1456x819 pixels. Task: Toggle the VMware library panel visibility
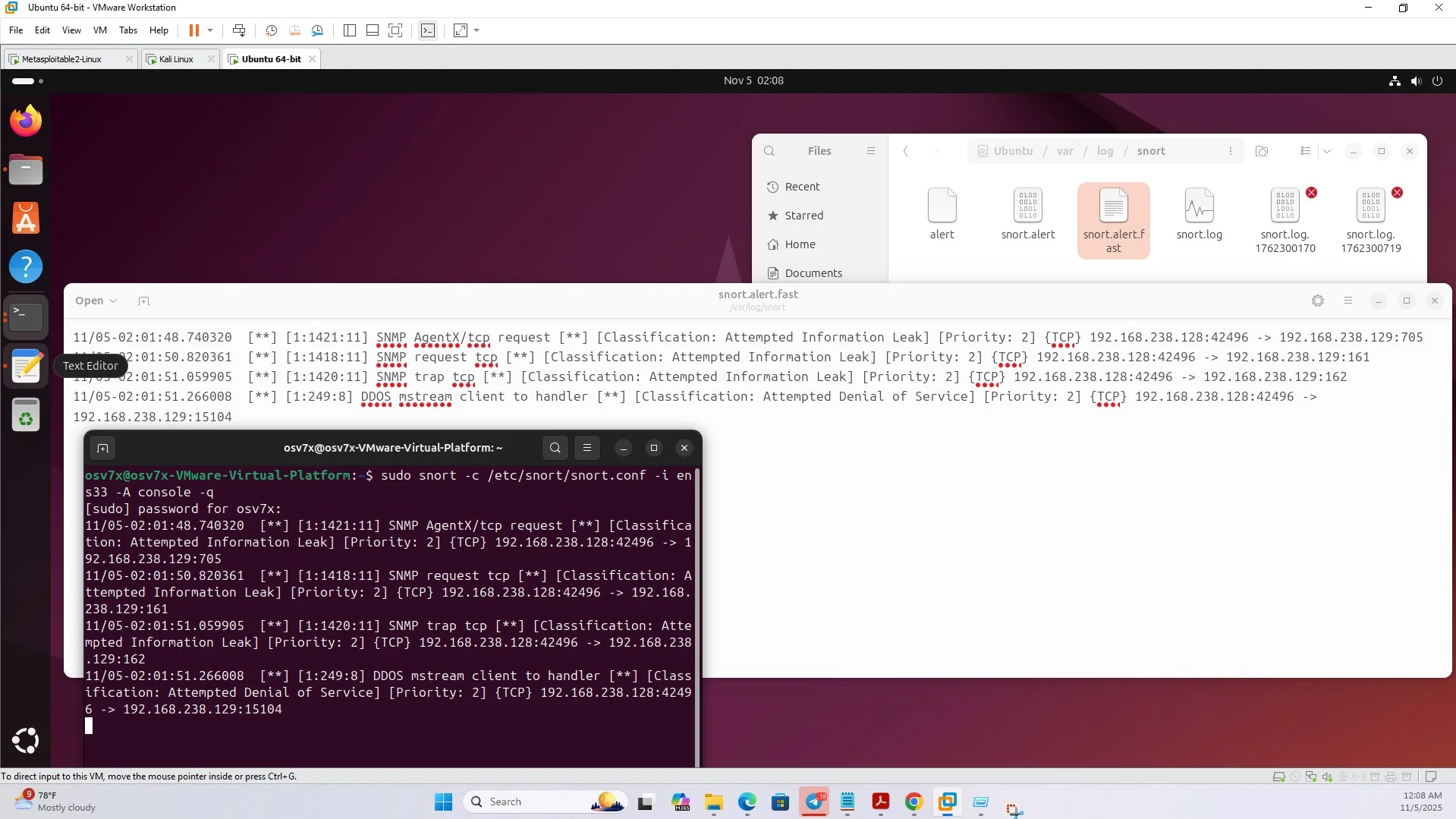coord(350,30)
